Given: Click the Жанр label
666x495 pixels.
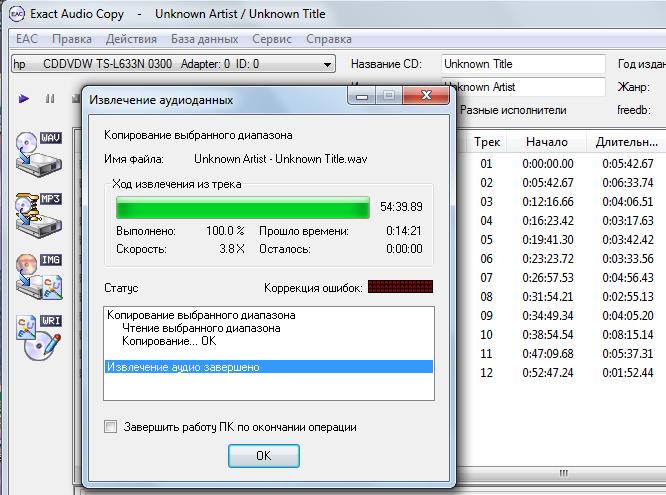Looking at the screenshot, I should (634, 87).
